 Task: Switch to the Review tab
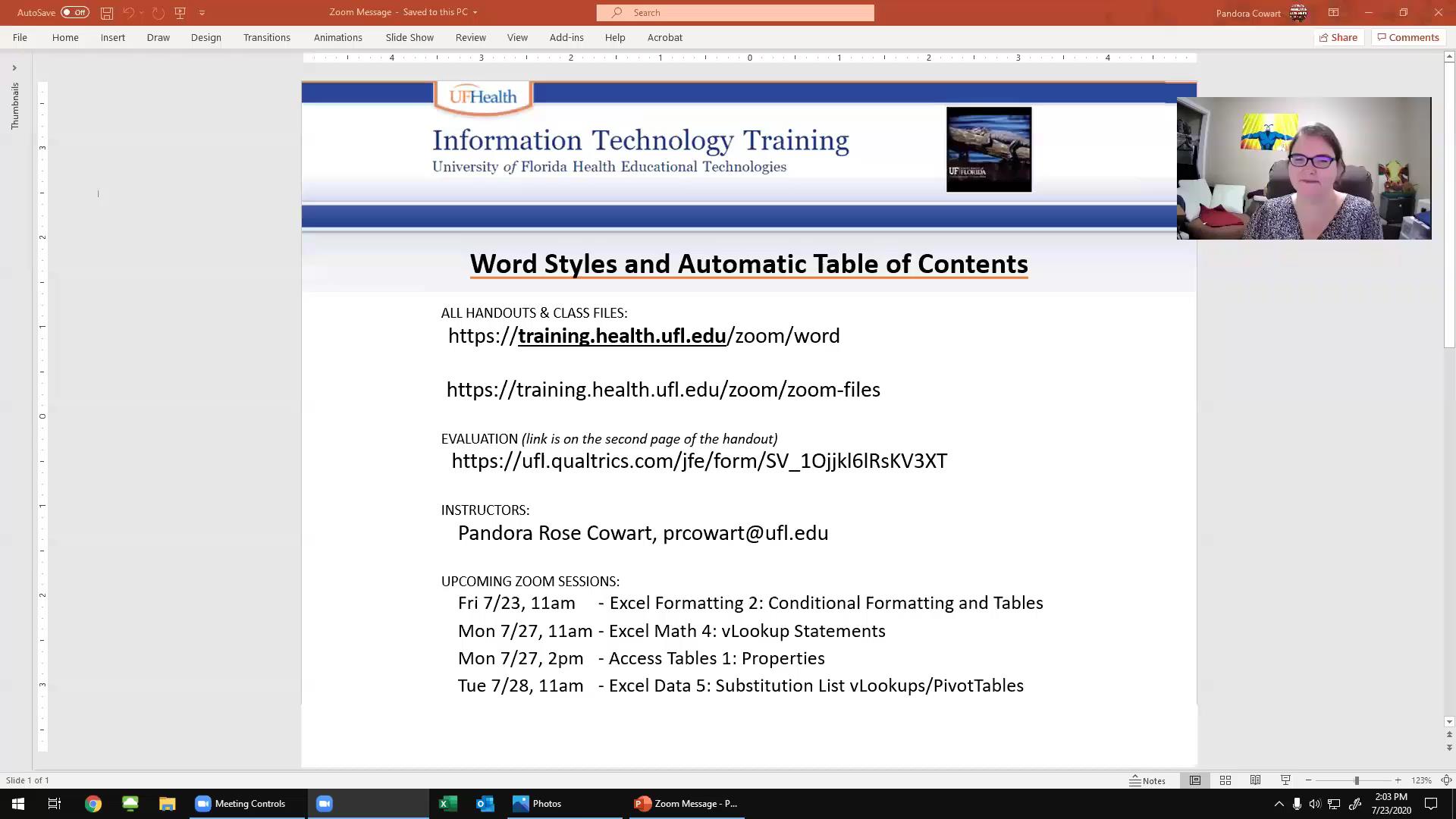click(471, 37)
